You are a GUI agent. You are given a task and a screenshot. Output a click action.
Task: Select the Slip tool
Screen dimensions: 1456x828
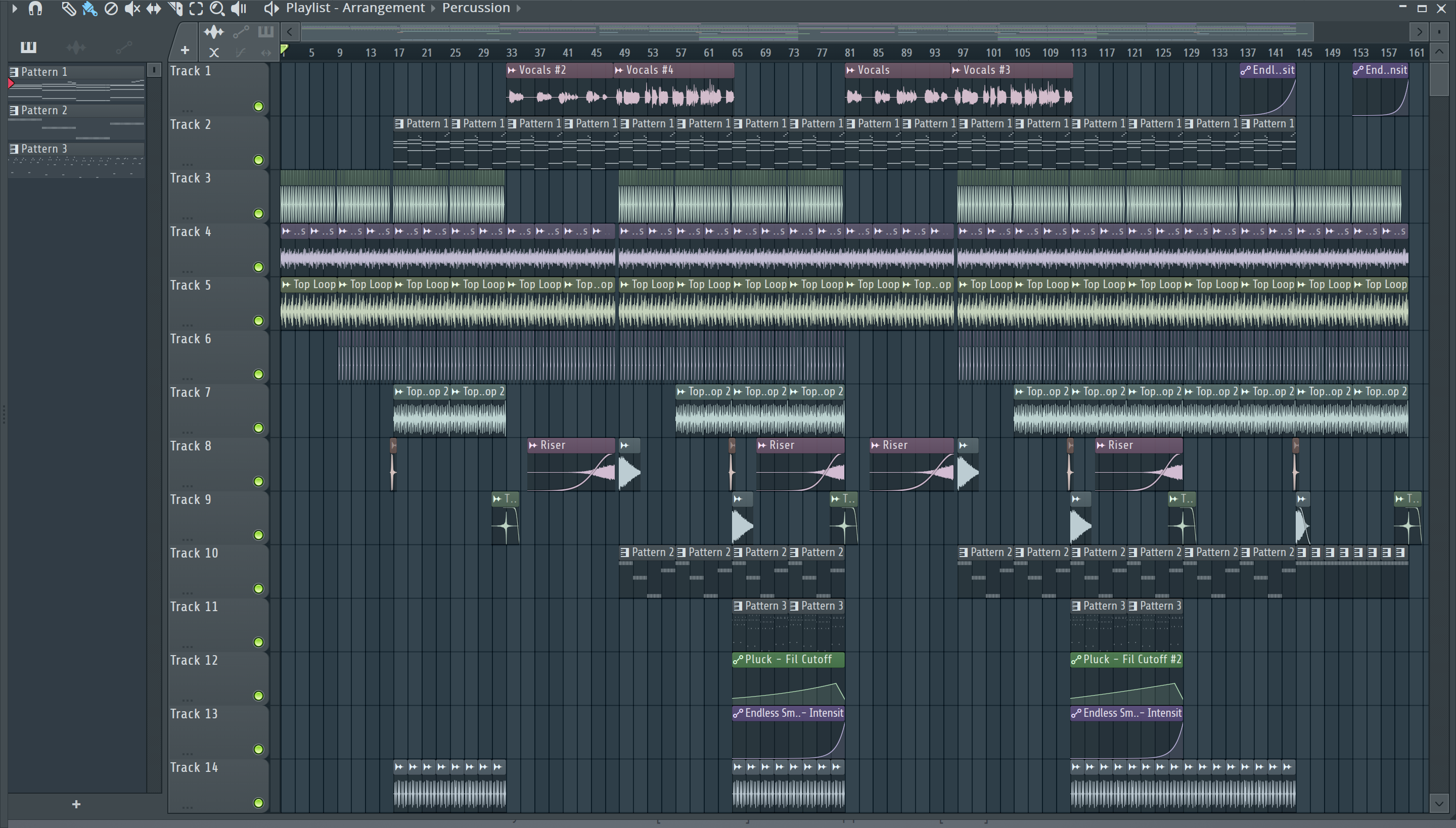click(x=154, y=9)
